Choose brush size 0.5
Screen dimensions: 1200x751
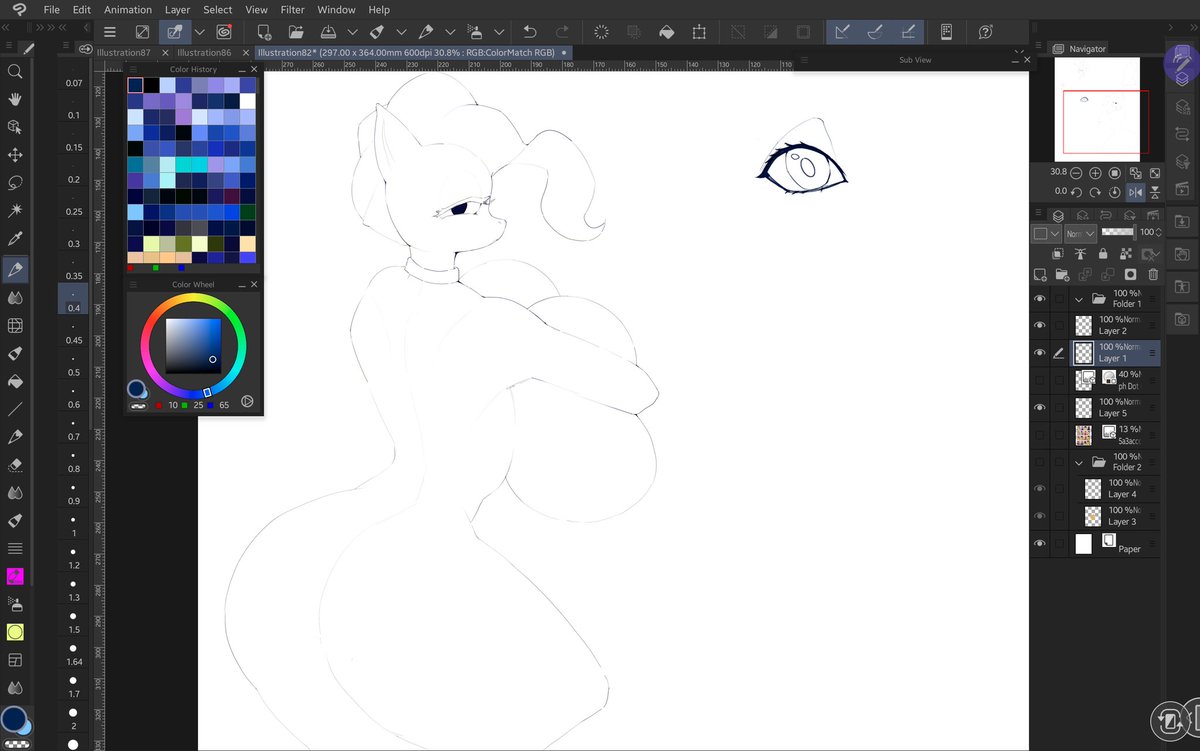pyautogui.click(x=73, y=365)
